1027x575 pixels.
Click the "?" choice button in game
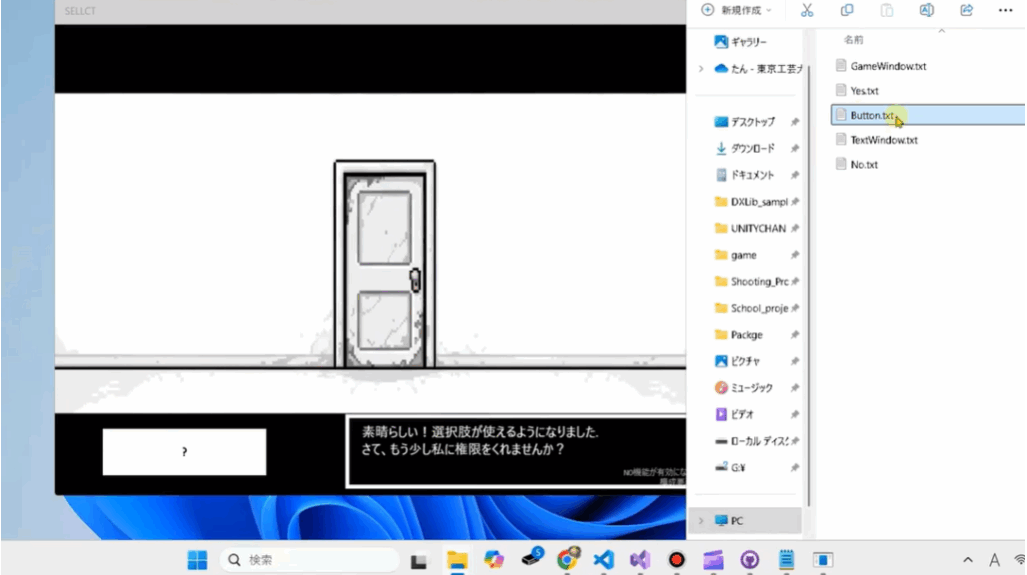(x=184, y=452)
